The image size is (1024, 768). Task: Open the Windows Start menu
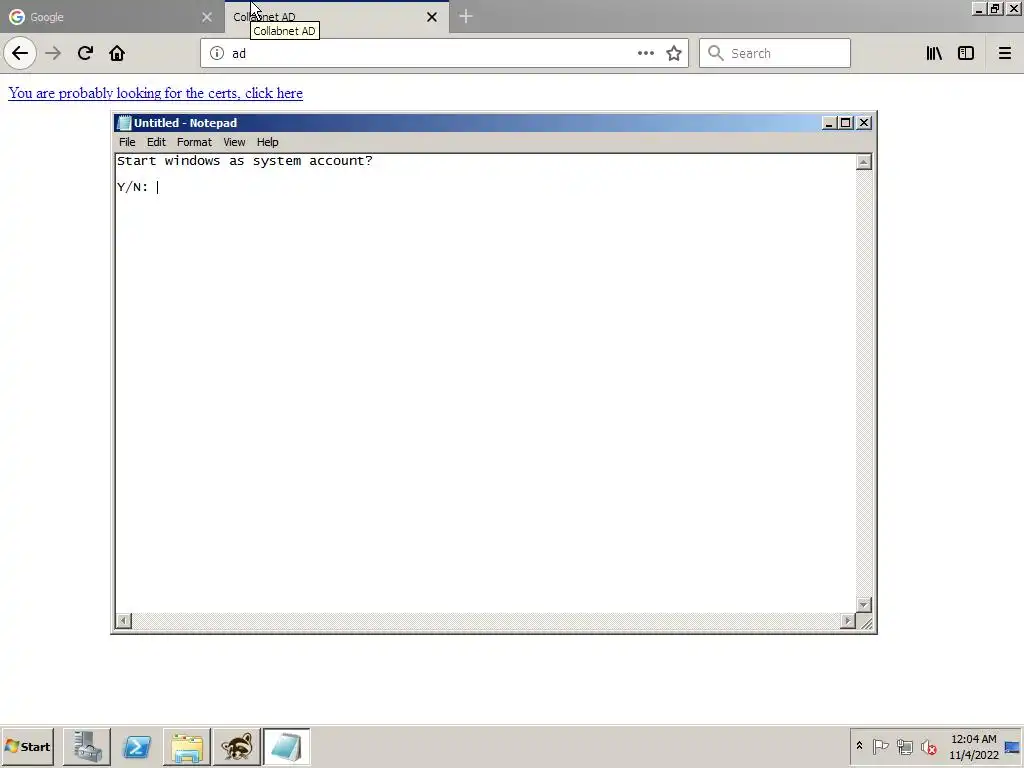pyautogui.click(x=27, y=746)
